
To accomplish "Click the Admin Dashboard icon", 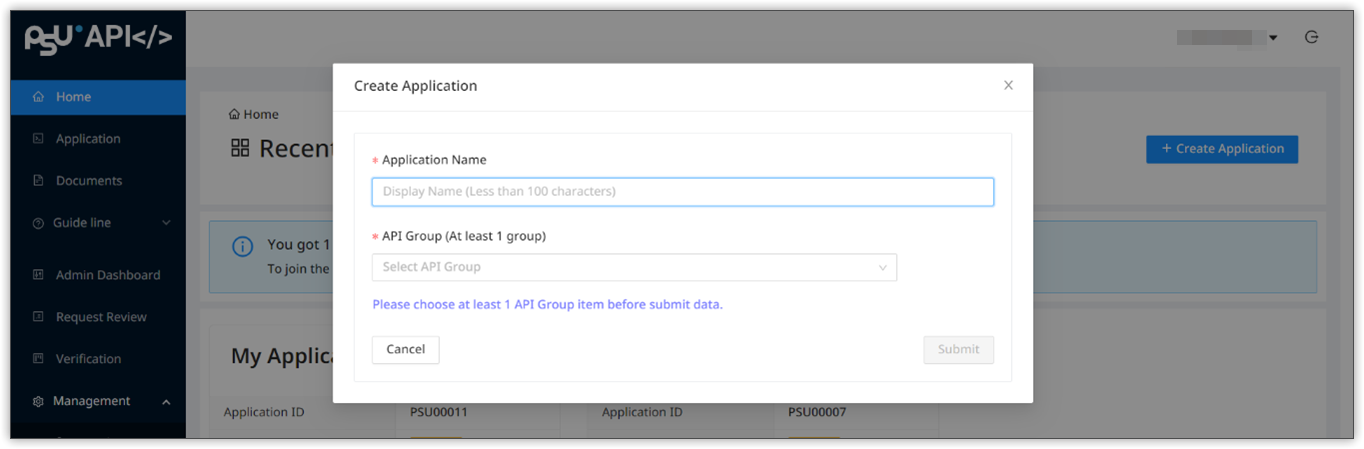I will click(x=38, y=275).
